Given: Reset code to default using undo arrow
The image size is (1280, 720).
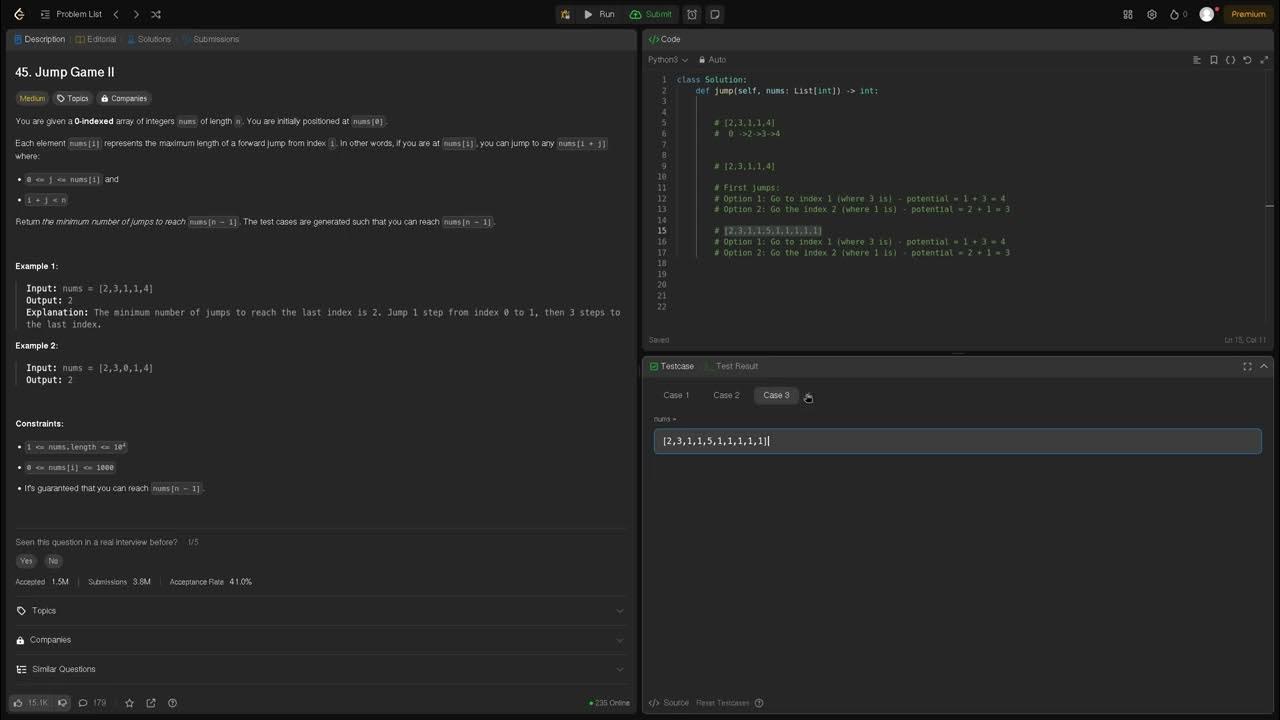Looking at the screenshot, I should click(1247, 60).
